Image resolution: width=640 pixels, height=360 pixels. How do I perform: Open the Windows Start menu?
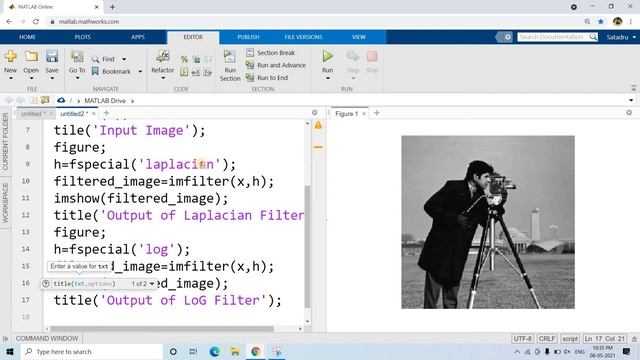(x=10, y=351)
